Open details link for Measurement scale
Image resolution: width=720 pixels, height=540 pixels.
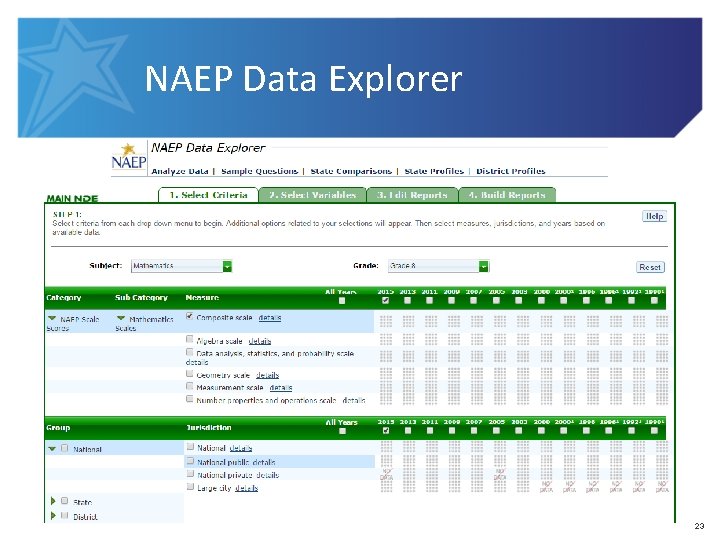point(281,388)
